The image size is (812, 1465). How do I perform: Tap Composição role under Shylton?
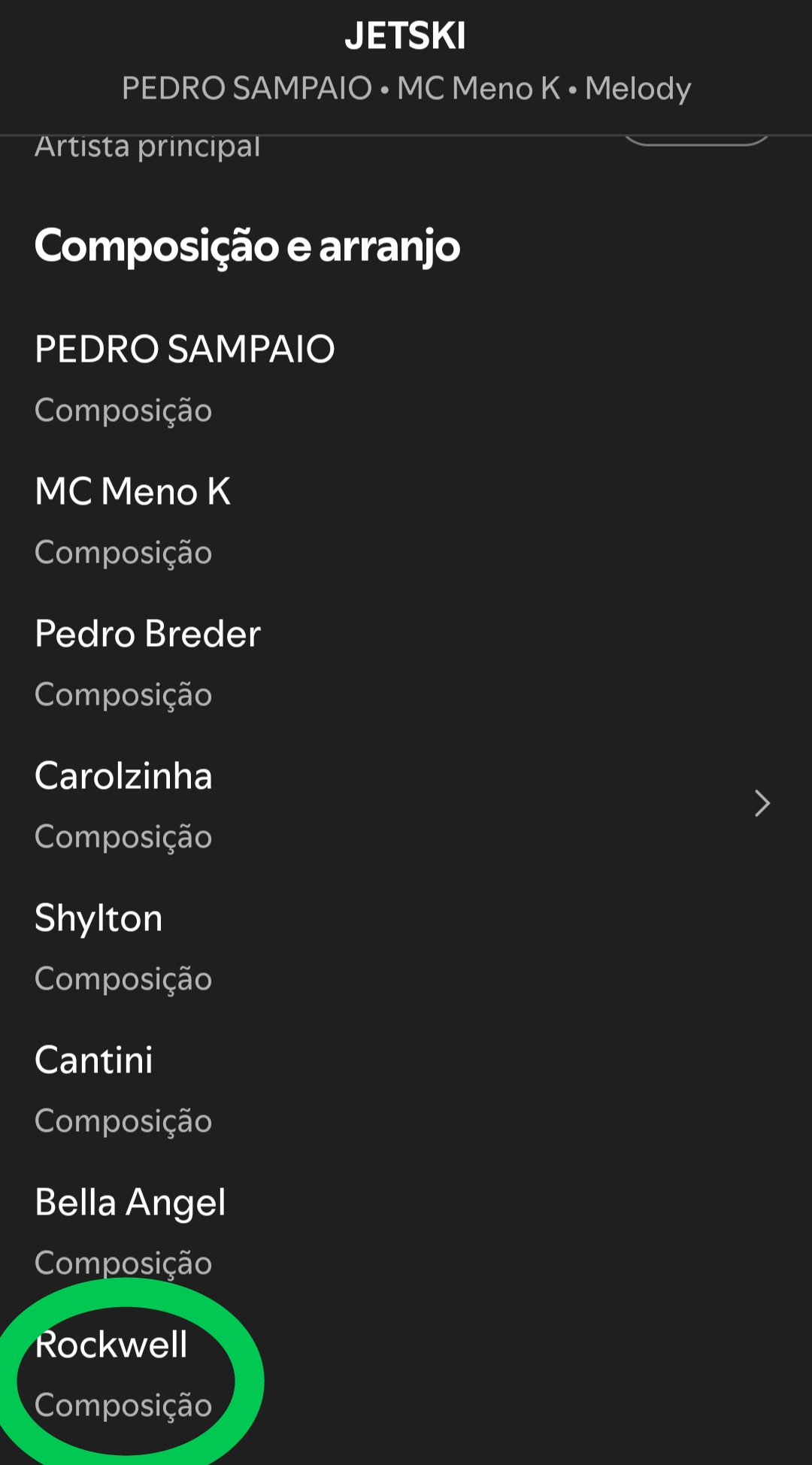(x=123, y=978)
